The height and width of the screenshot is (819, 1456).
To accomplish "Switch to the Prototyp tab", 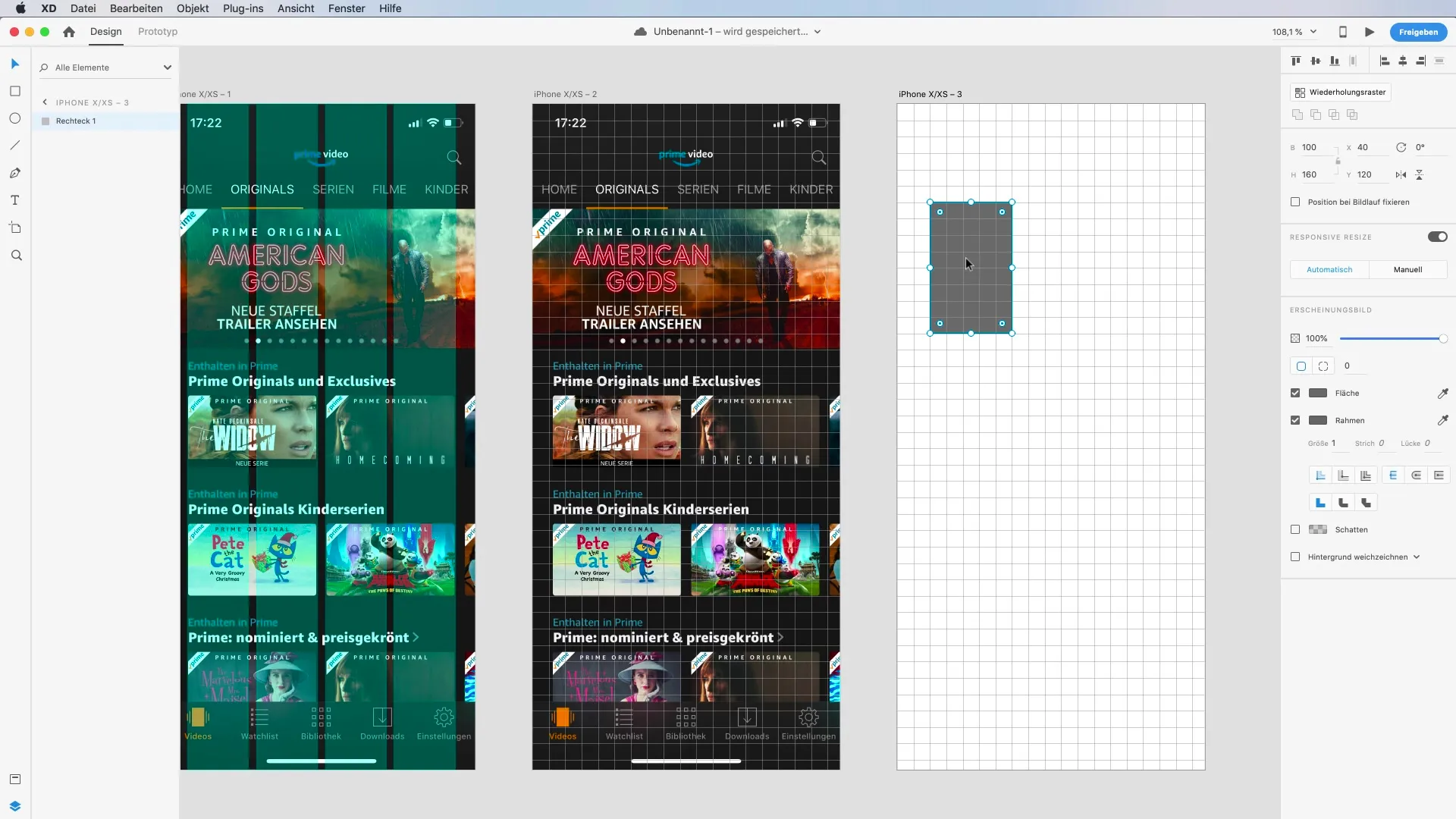I will [158, 31].
